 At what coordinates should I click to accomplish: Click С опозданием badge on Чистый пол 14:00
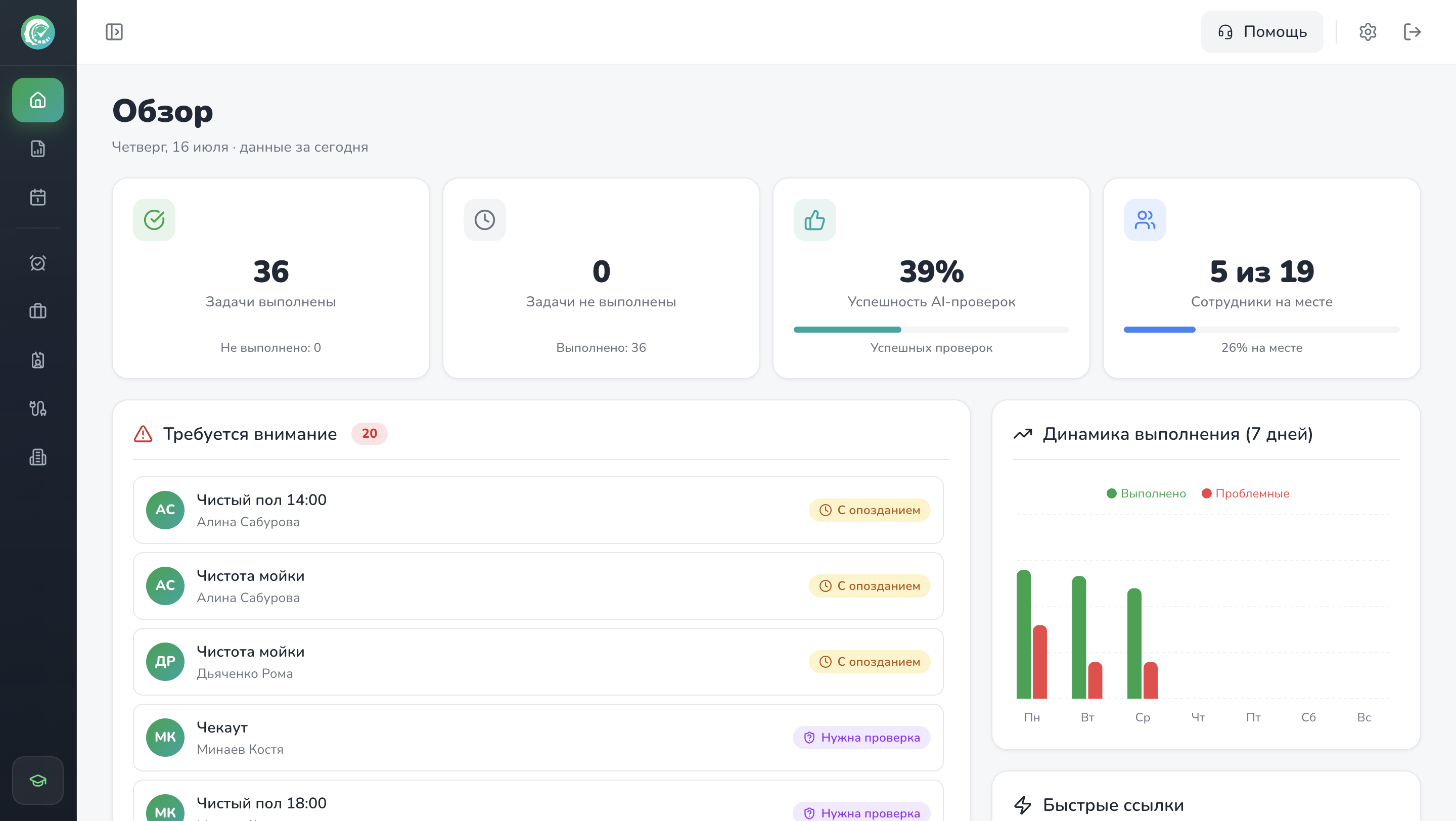[x=870, y=510]
